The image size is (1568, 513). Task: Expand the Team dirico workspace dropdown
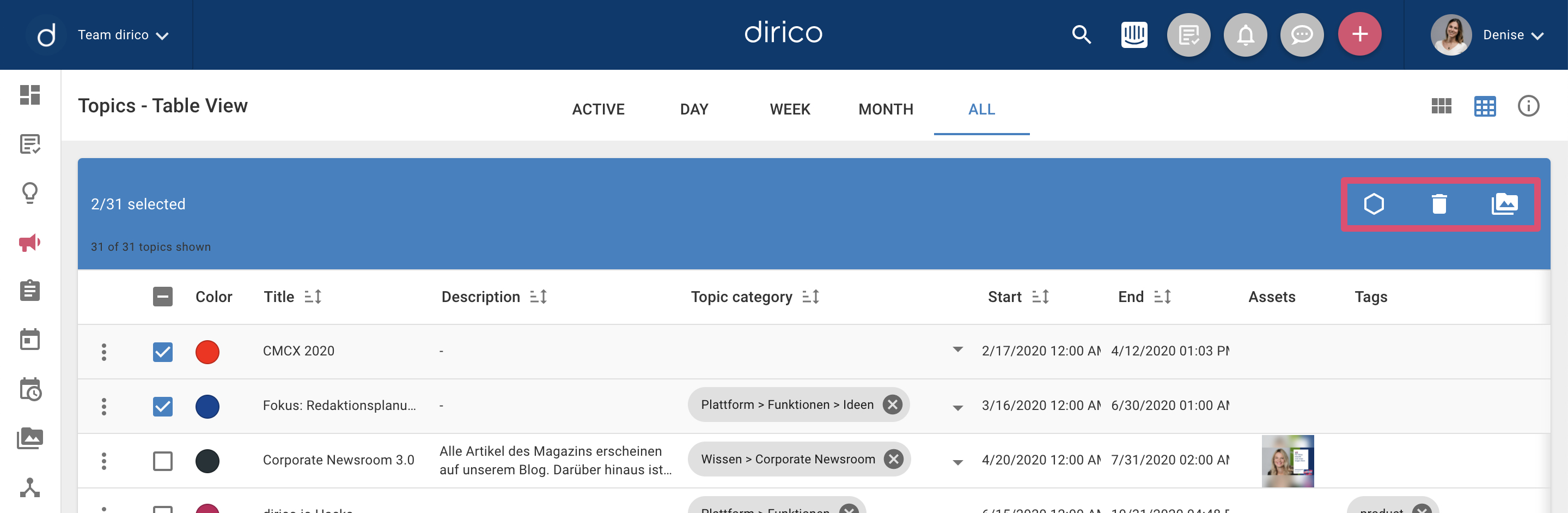point(124,35)
